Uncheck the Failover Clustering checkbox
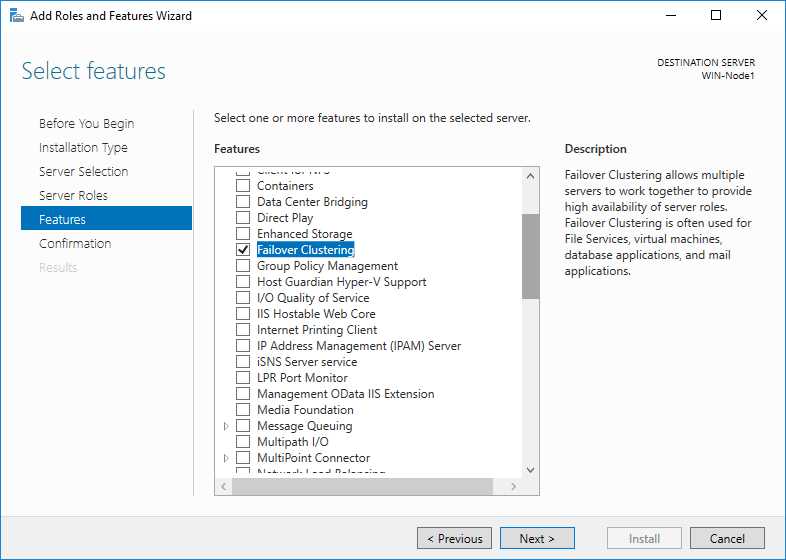This screenshot has height=560, width=786. [243, 250]
